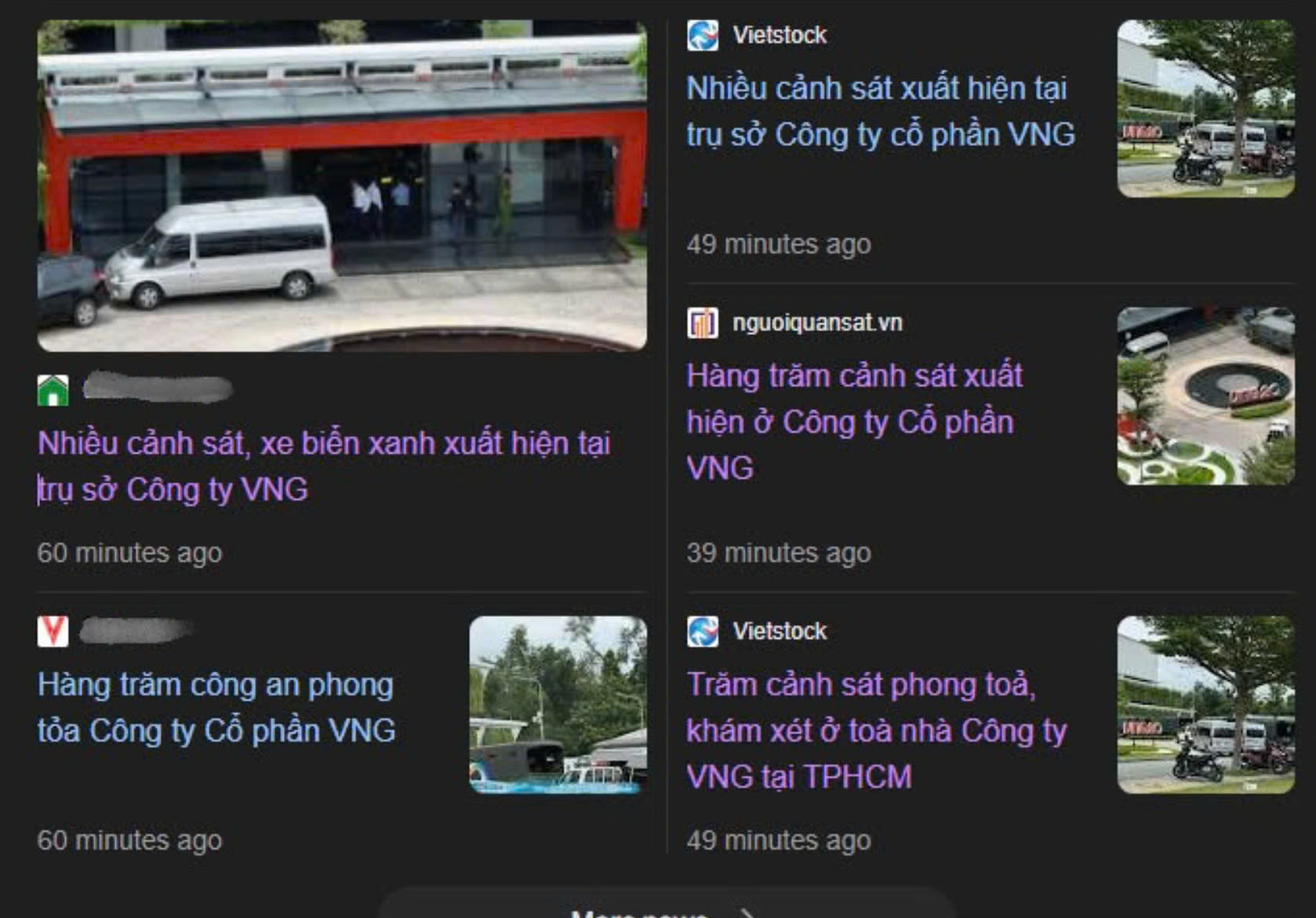Open 'Trăm cảnh sát phong toả, khám xét' article
Screen dimensions: 1316x918
(x=877, y=730)
